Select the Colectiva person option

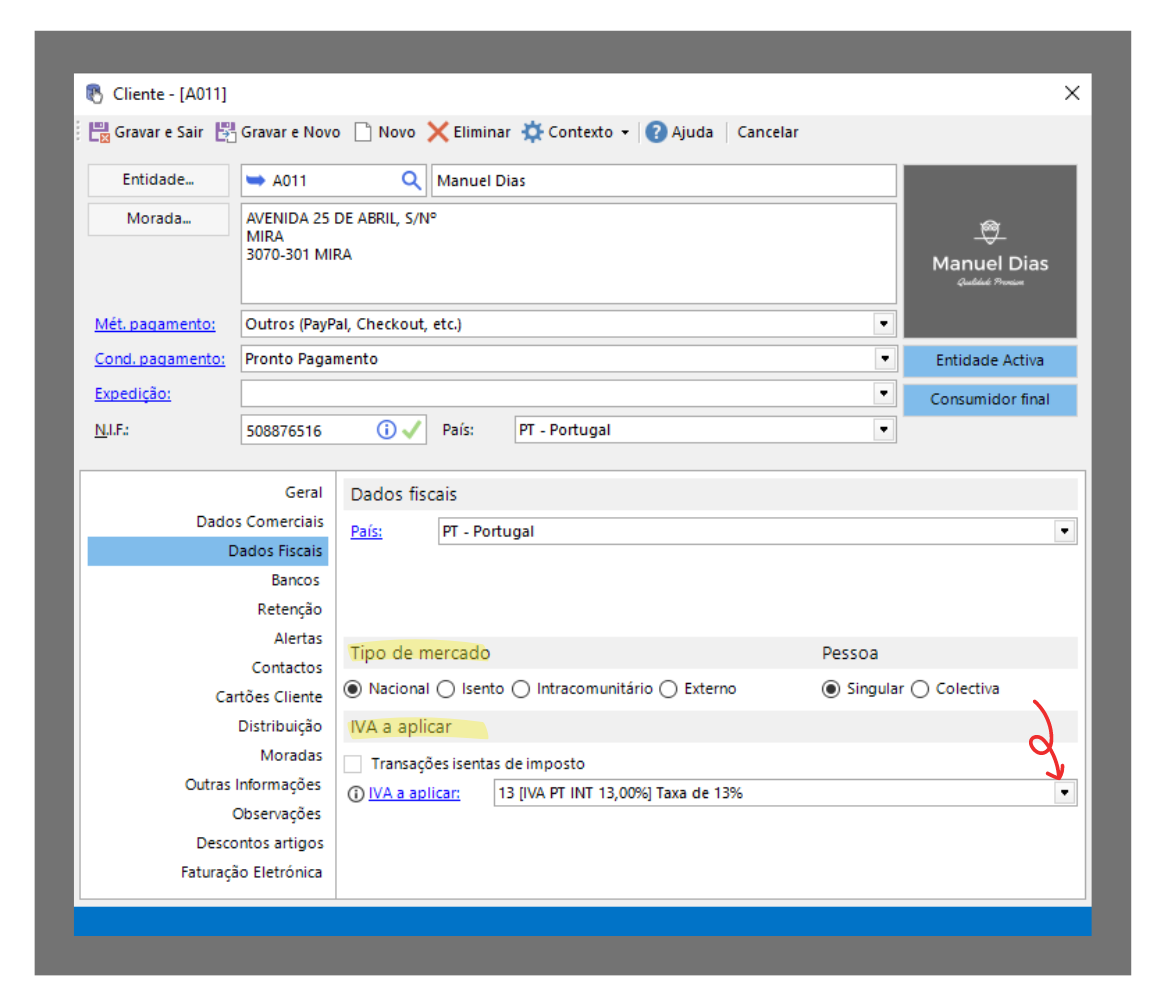[920, 689]
